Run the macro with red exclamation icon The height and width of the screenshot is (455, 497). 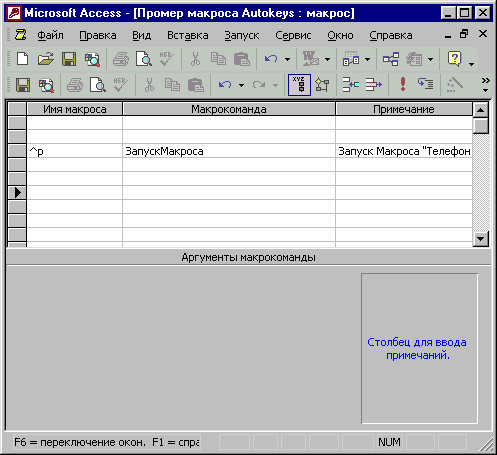pyautogui.click(x=403, y=84)
